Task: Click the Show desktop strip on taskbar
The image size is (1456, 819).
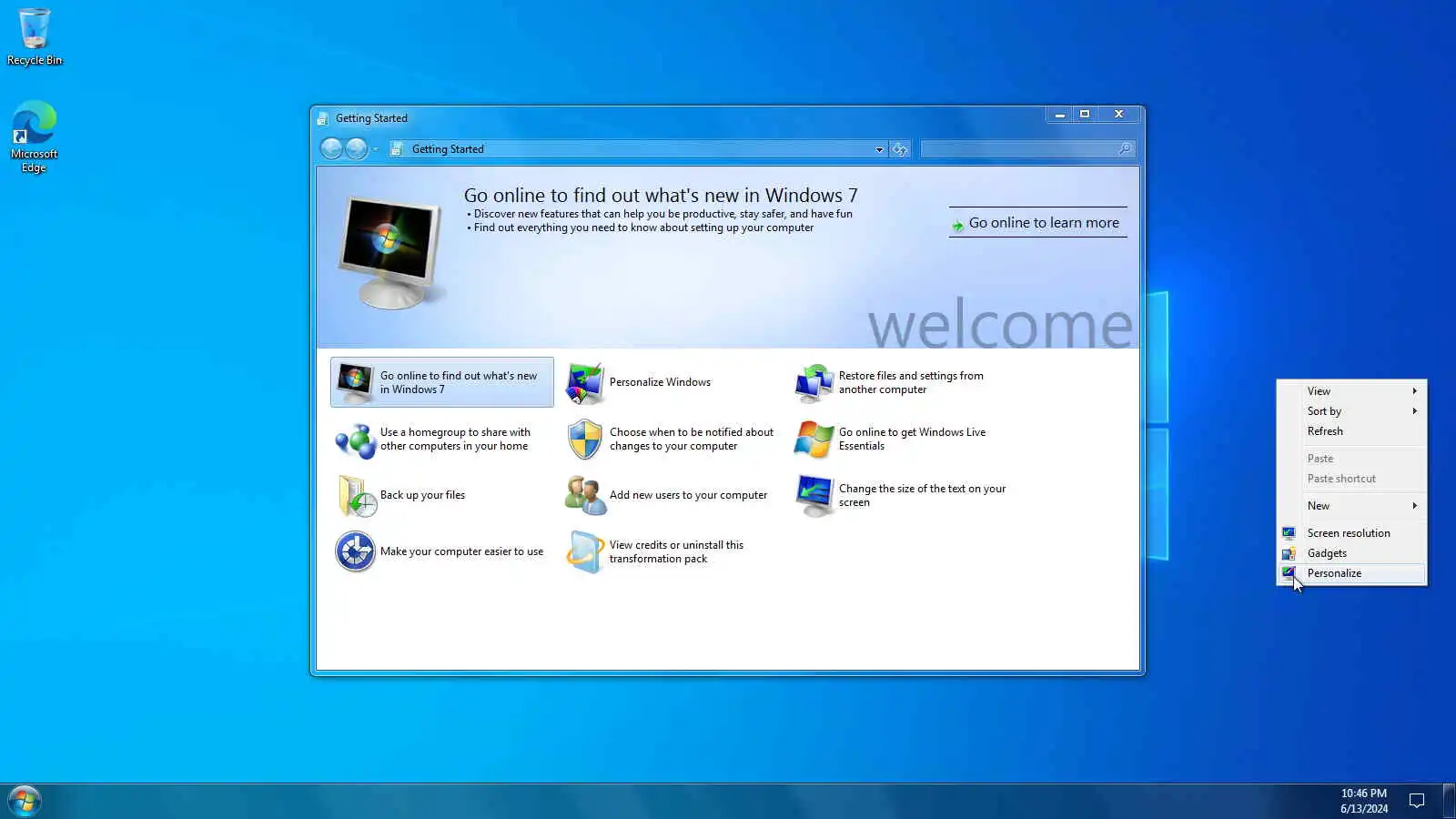Action: coord(1450,801)
